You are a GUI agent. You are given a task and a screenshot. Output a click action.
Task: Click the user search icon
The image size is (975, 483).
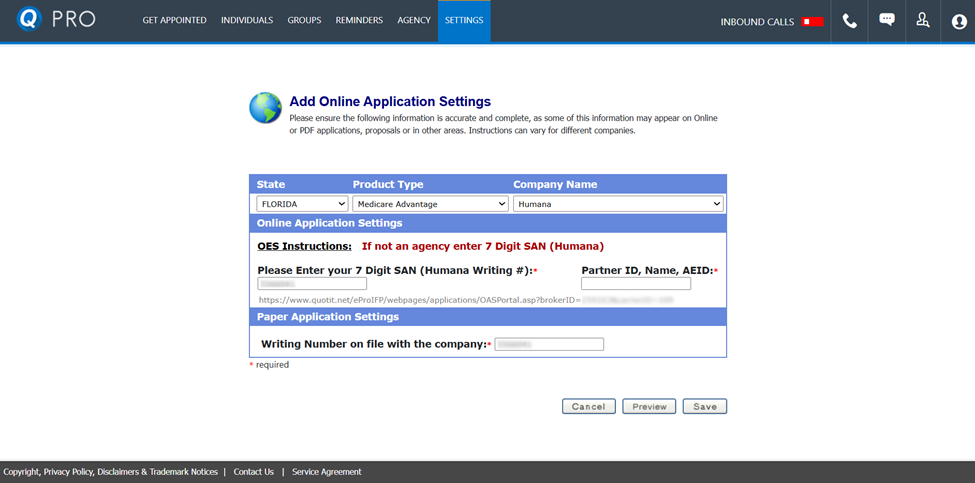click(x=923, y=21)
